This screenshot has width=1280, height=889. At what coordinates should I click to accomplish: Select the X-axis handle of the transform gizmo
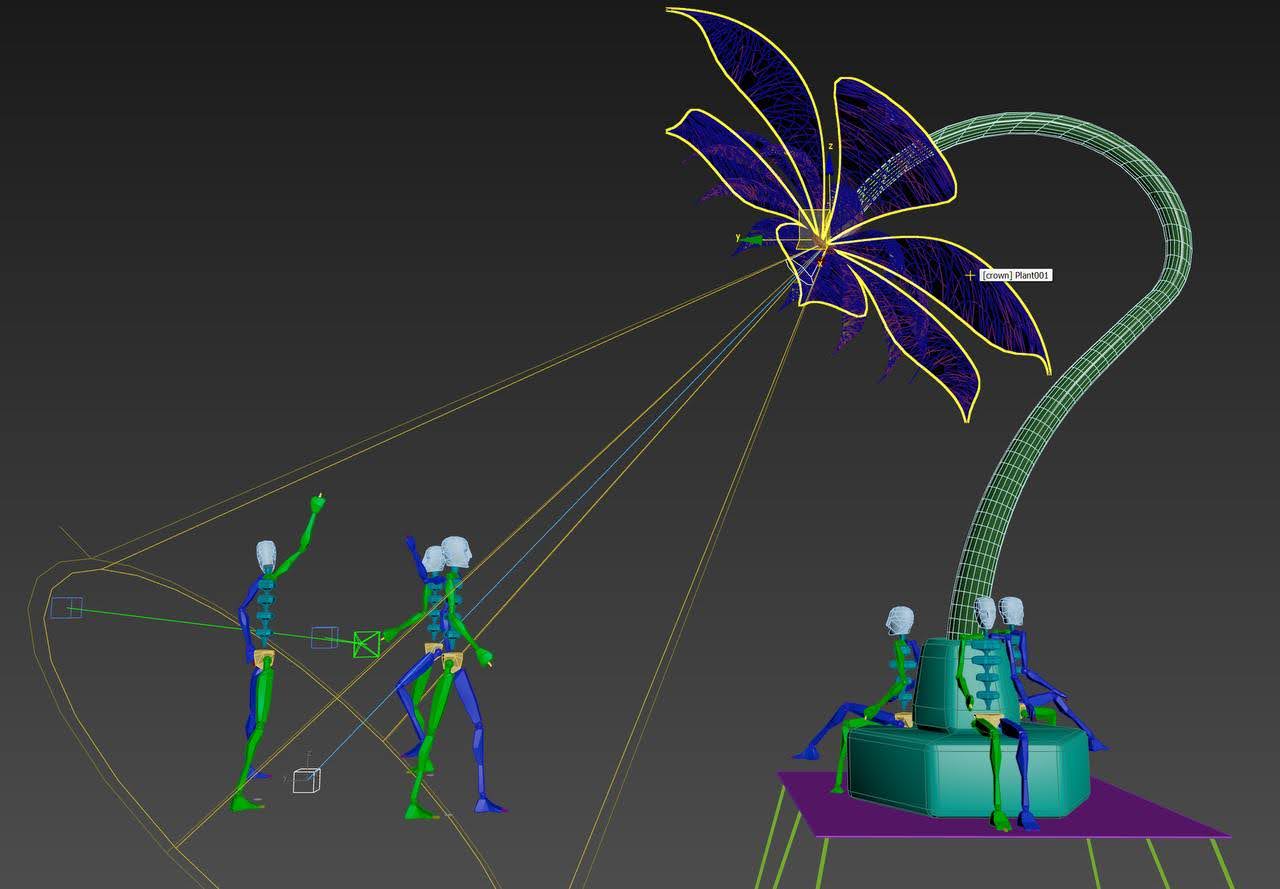tap(821, 265)
